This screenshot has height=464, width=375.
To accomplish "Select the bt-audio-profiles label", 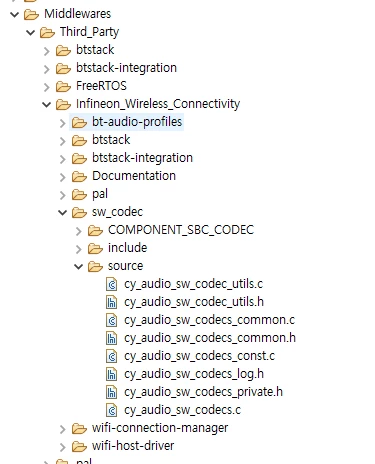I will pos(137,122).
